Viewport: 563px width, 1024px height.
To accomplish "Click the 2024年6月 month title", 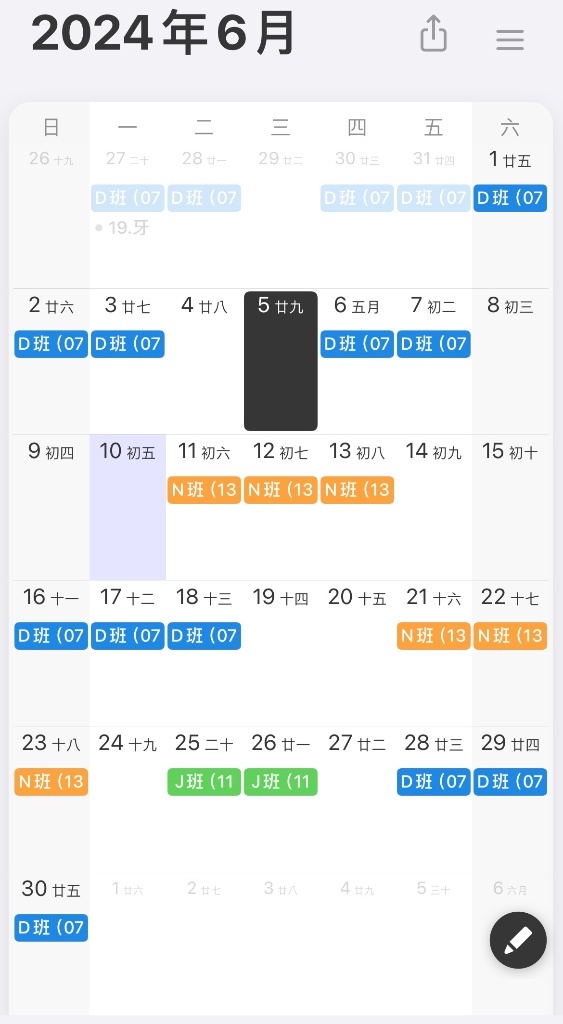I will click(163, 34).
